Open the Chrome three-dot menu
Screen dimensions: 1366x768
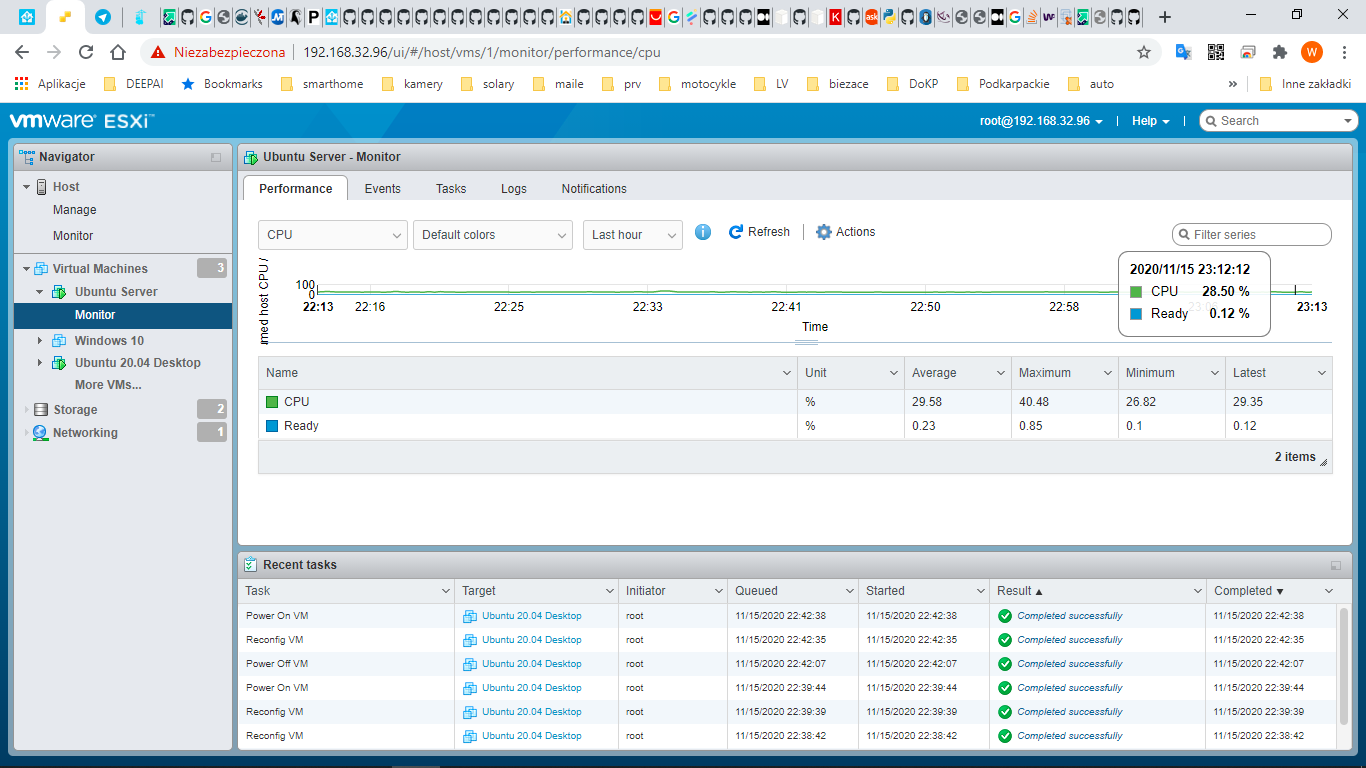(1344, 52)
